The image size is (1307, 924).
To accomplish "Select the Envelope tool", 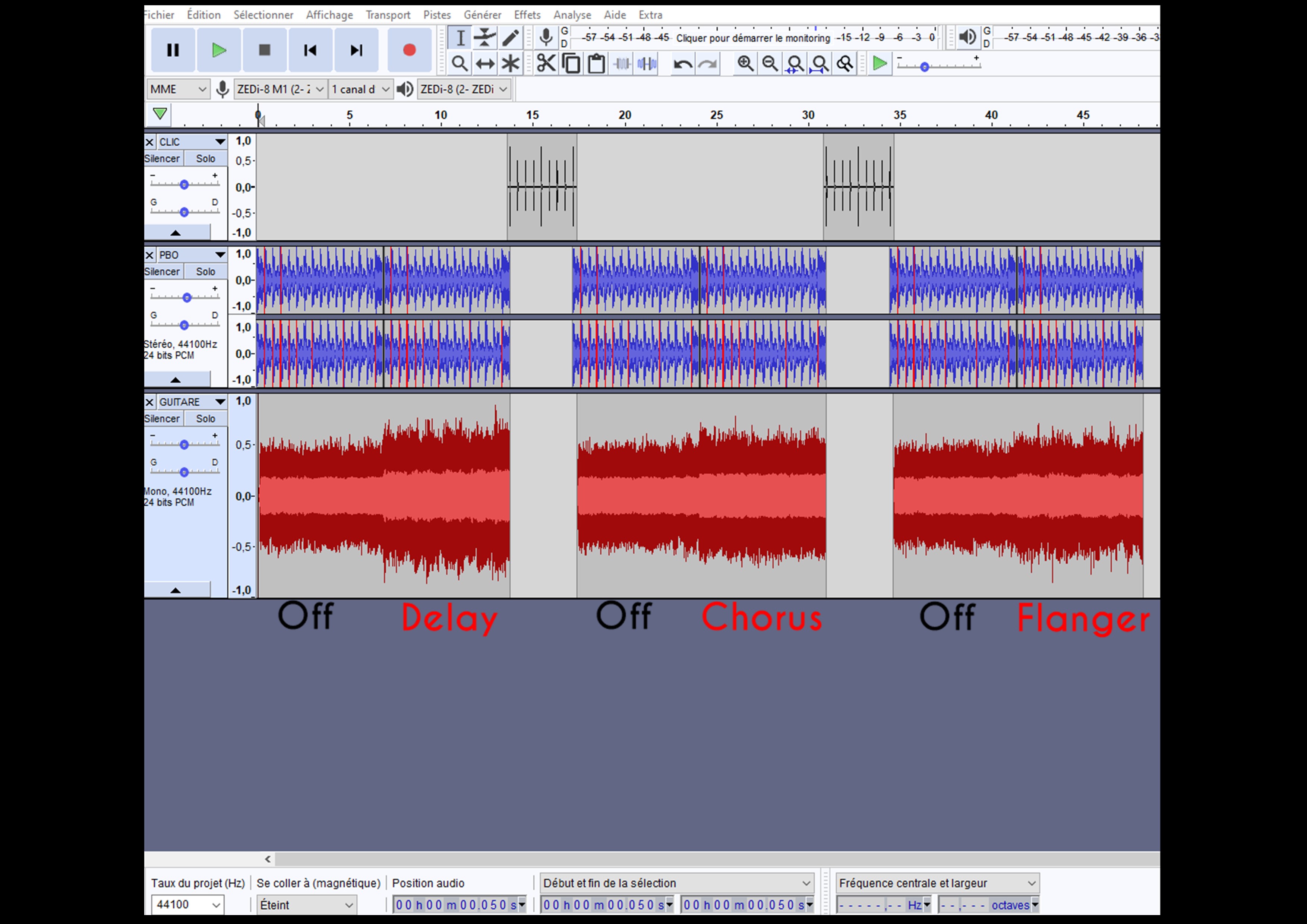I will [x=485, y=38].
